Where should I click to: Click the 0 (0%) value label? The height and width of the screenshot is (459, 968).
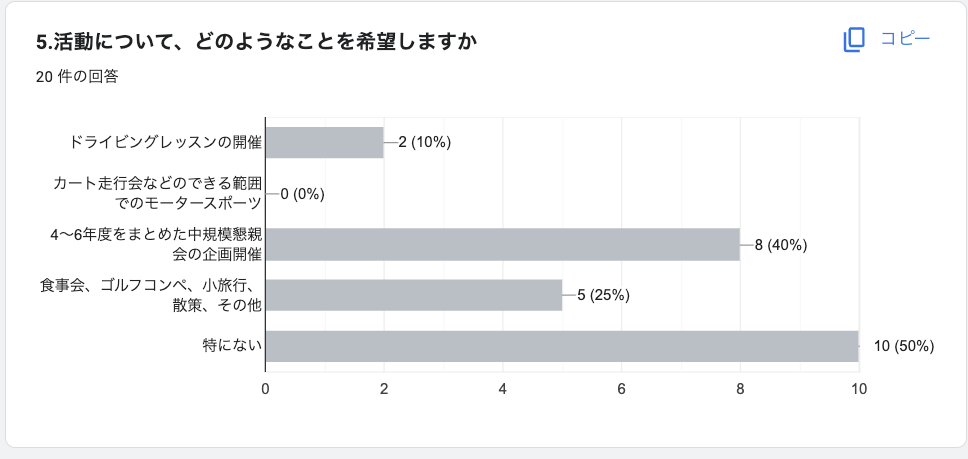(x=303, y=194)
